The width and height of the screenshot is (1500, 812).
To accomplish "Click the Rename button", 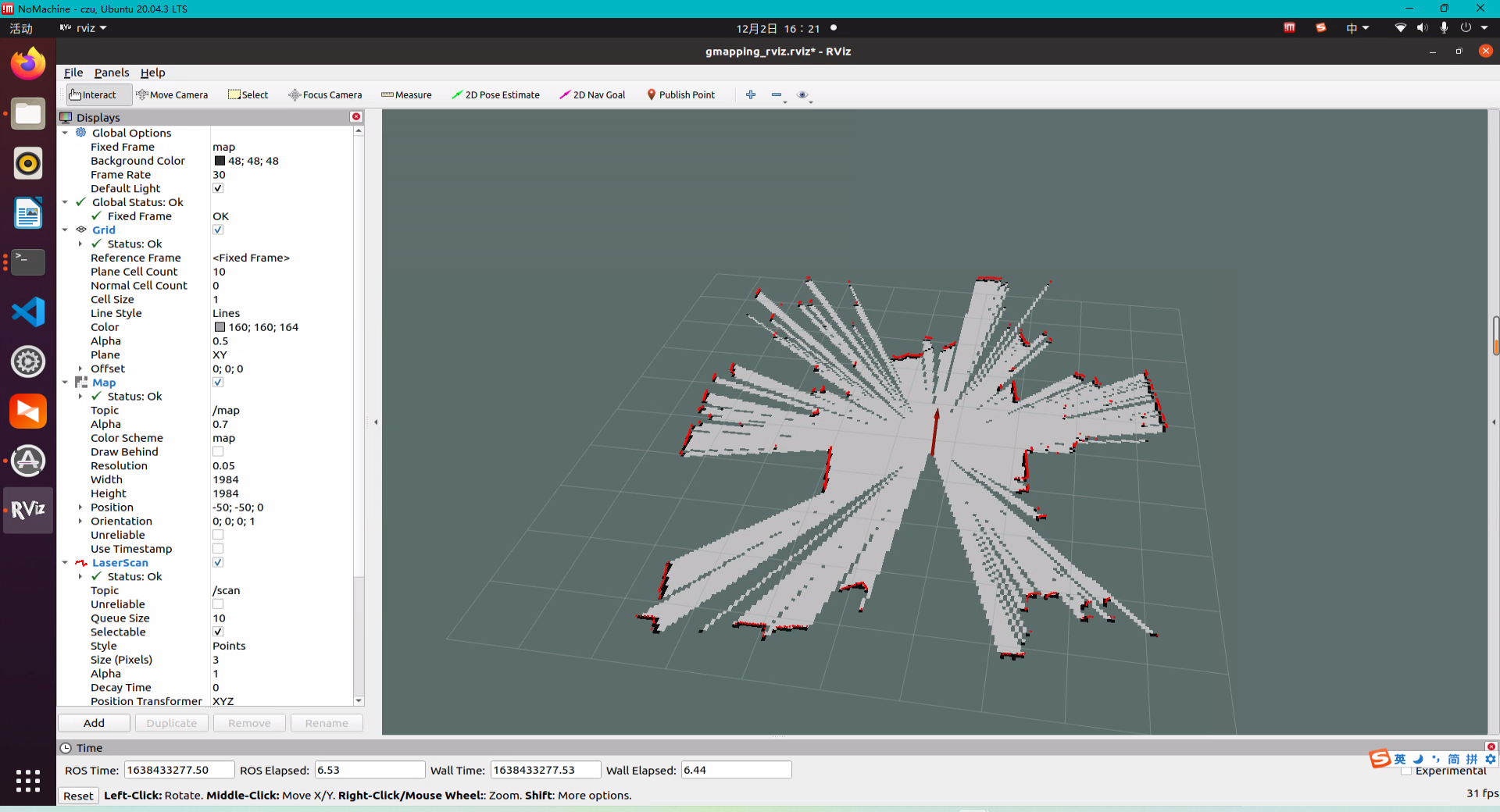I will tap(327, 723).
